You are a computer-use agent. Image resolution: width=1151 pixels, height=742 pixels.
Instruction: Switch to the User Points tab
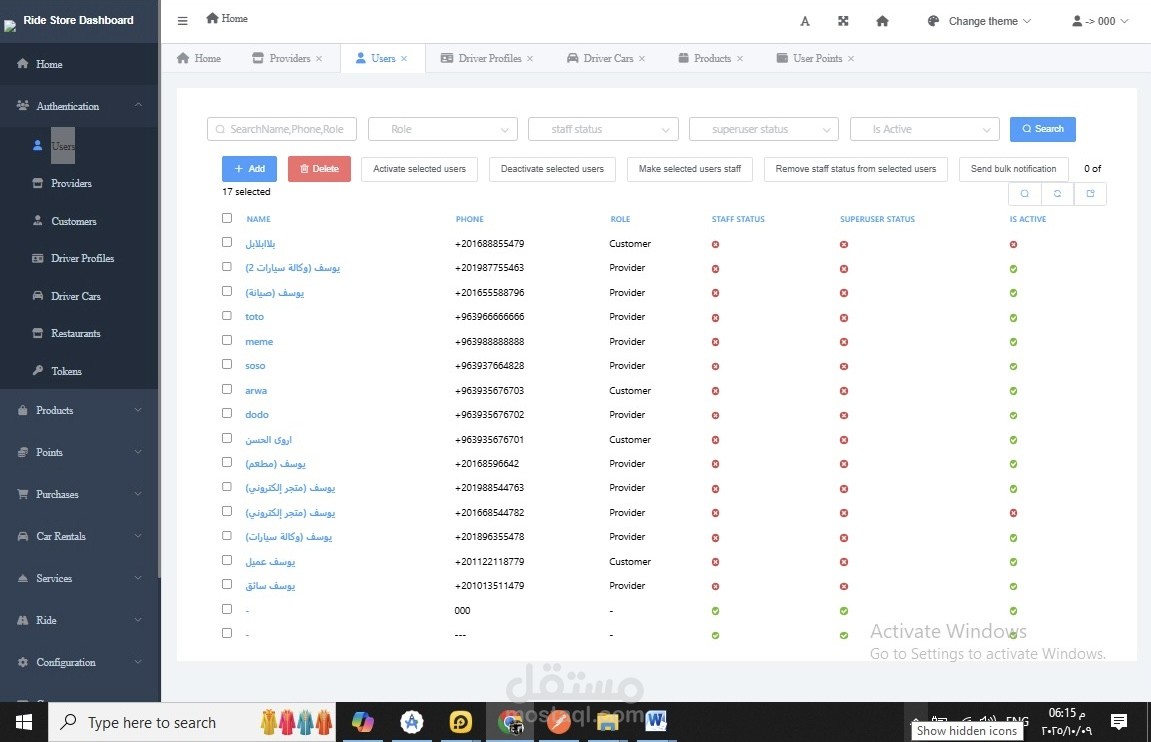pos(816,59)
